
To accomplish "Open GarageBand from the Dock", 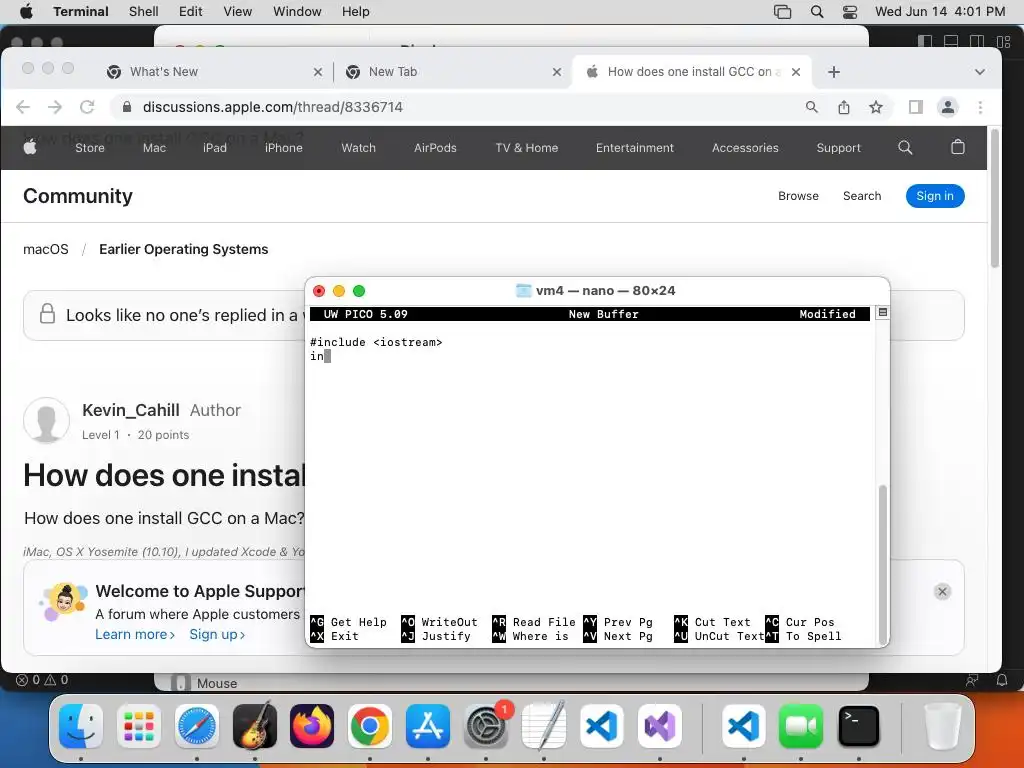I will tap(255, 726).
